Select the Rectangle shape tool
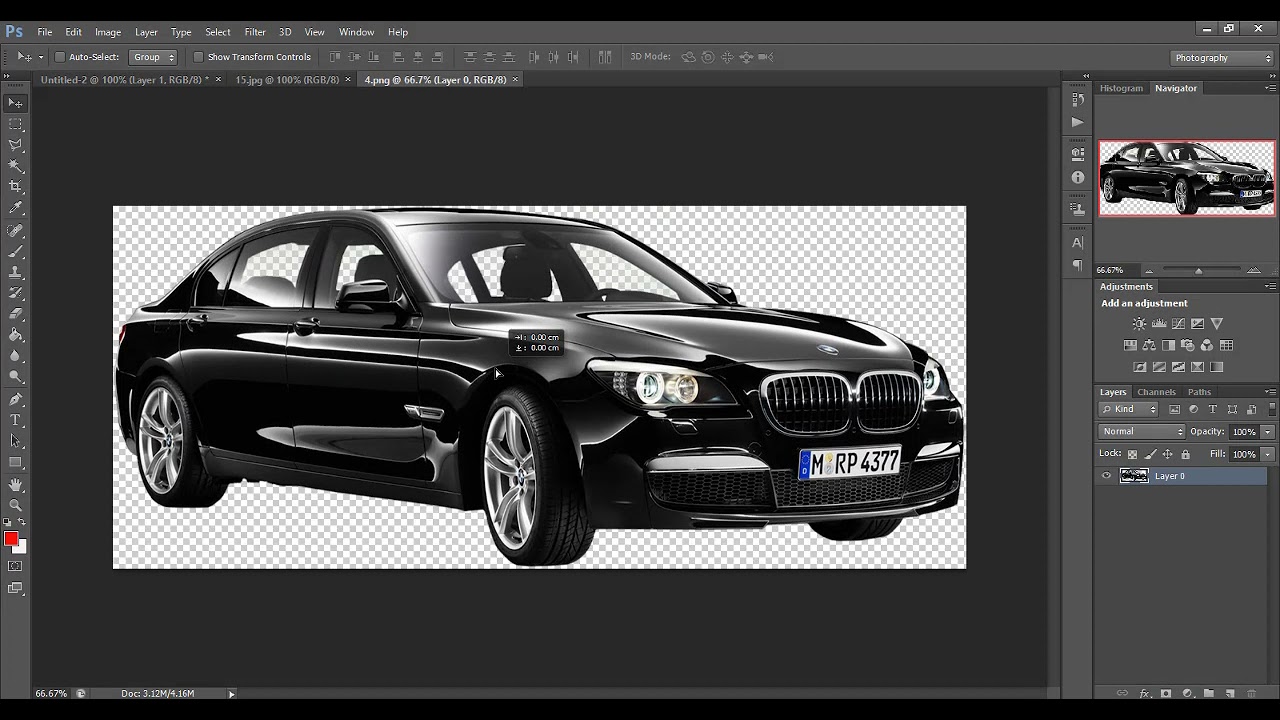 (16, 462)
